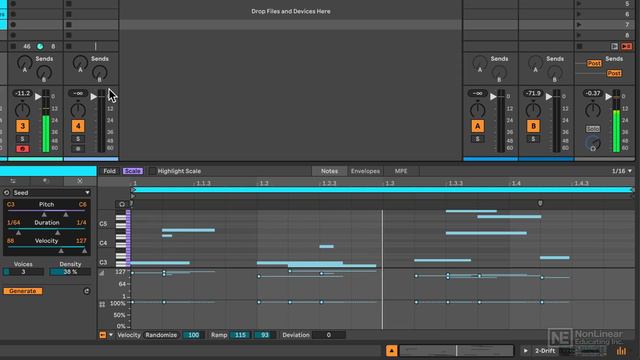The width and height of the screenshot is (640, 360).
Task: Click the Velocity range slider
Action: click(47, 247)
